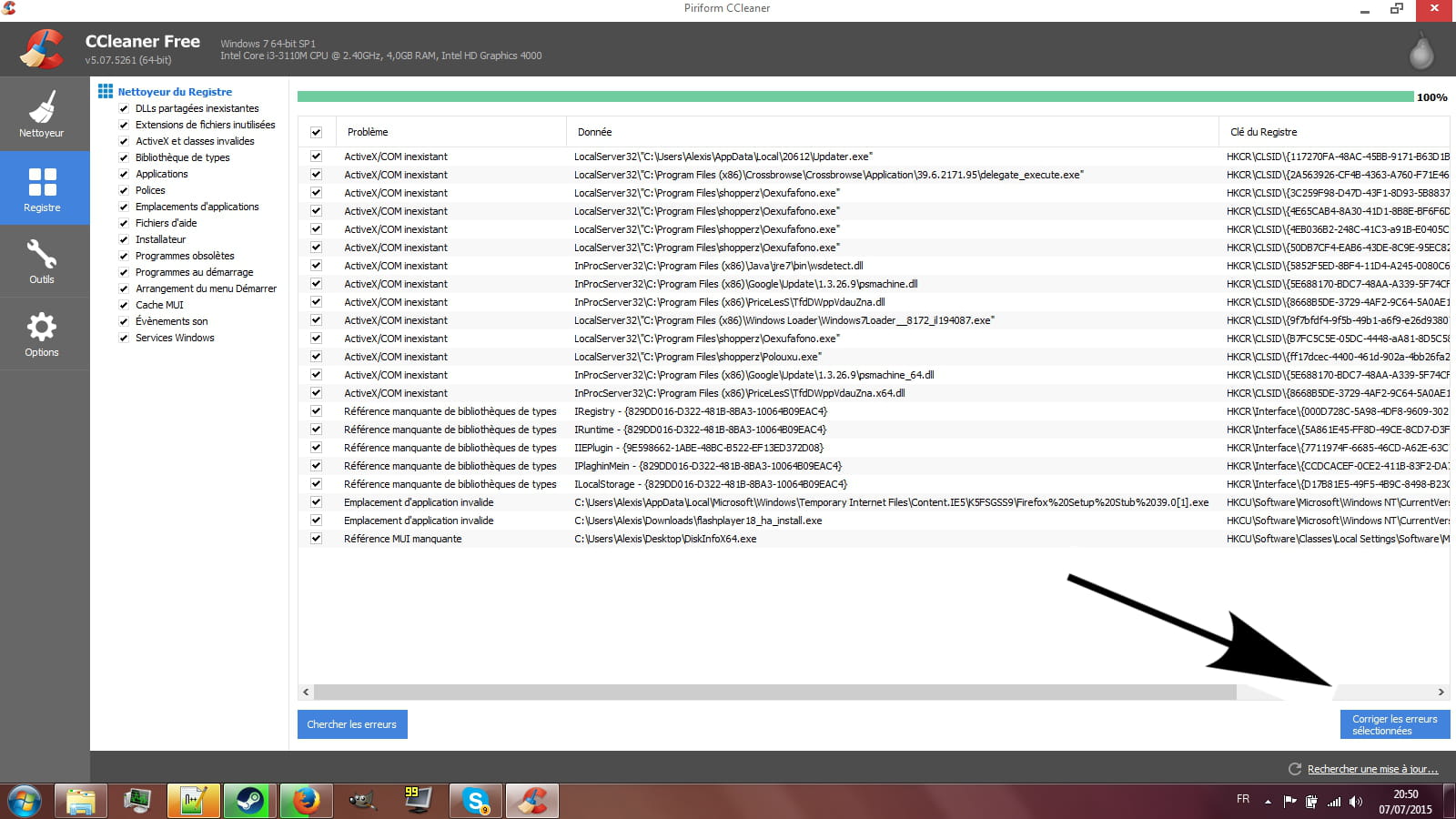
Task: Open Skype from the taskbar
Action: coord(475,801)
